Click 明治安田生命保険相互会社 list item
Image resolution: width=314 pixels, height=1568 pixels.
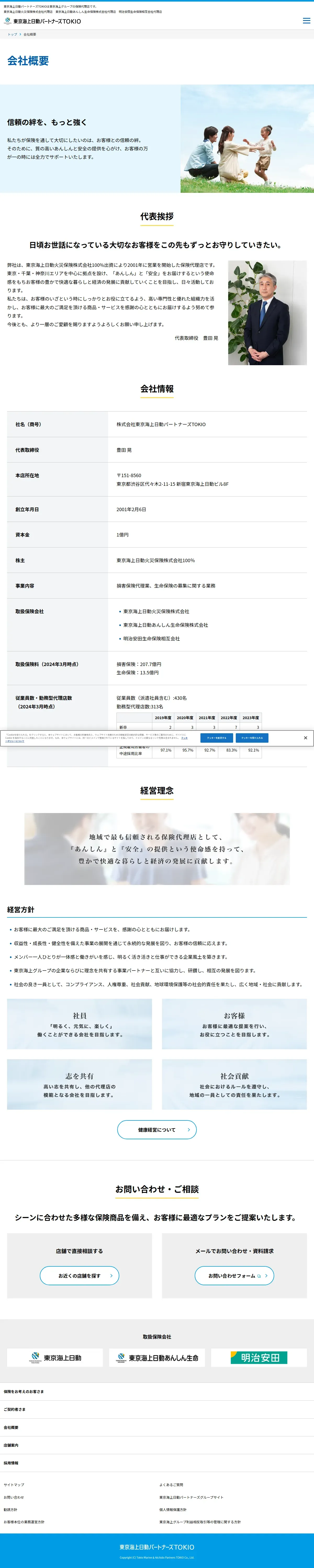point(152,639)
